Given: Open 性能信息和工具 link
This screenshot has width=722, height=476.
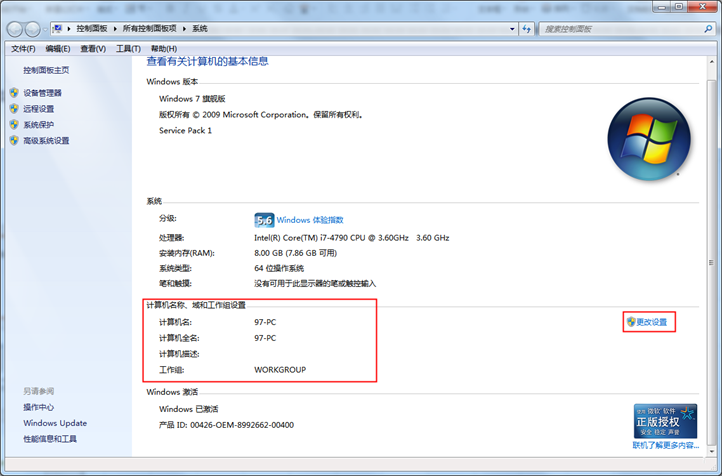Looking at the screenshot, I should pyautogui.click(x=50, y=439).
